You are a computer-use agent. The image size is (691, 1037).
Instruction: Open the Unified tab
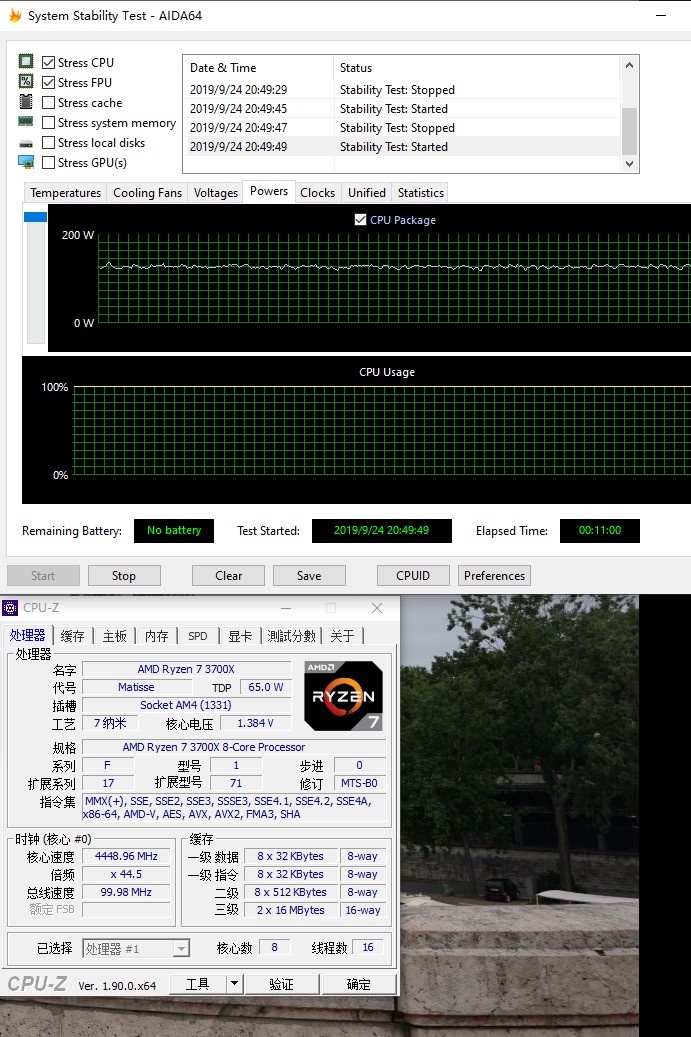(x=367, y=192)
